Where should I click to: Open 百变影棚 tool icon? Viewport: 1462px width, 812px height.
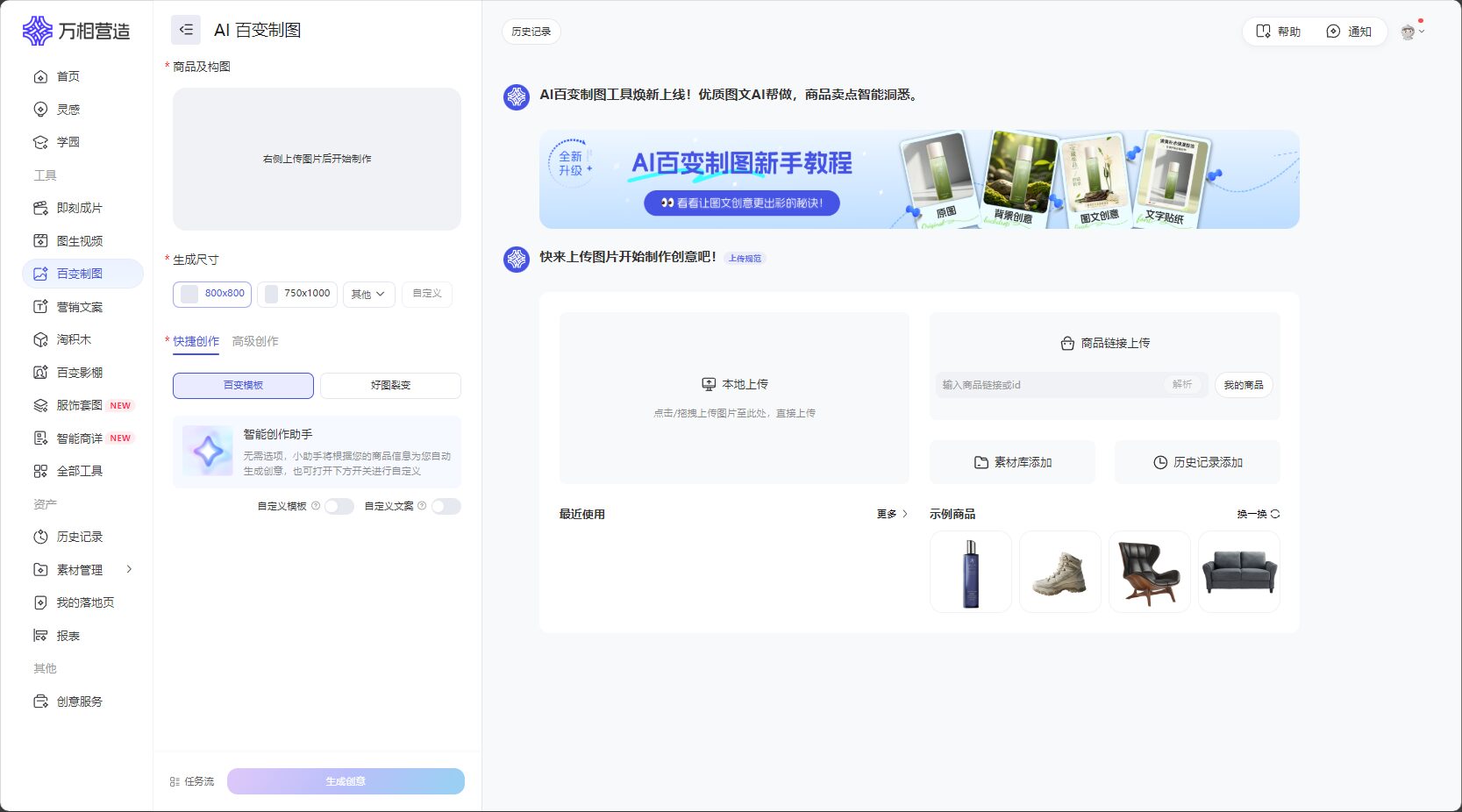coord(40,373)
